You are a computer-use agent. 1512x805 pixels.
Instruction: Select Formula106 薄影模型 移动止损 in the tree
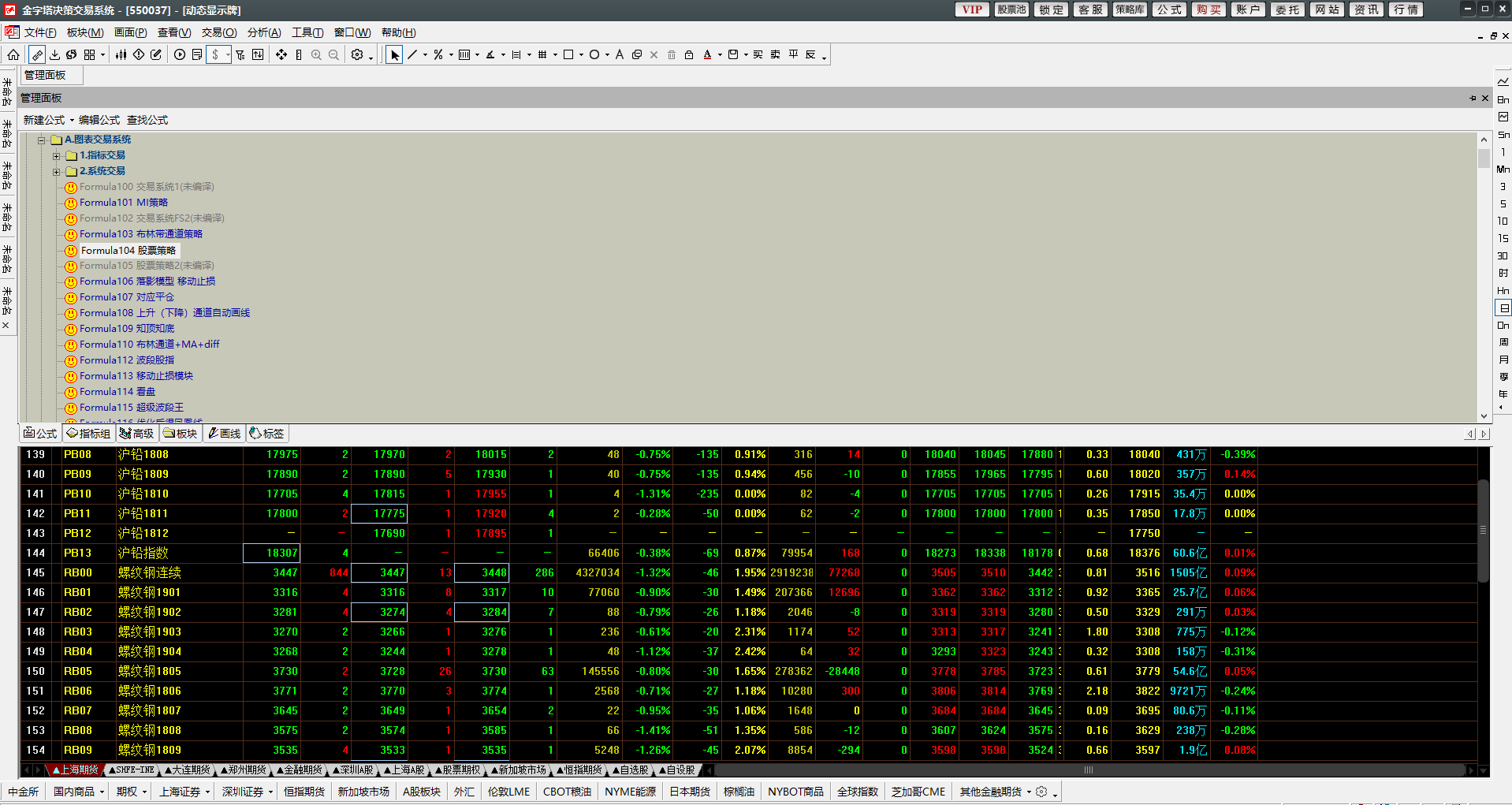coord(147,281)
